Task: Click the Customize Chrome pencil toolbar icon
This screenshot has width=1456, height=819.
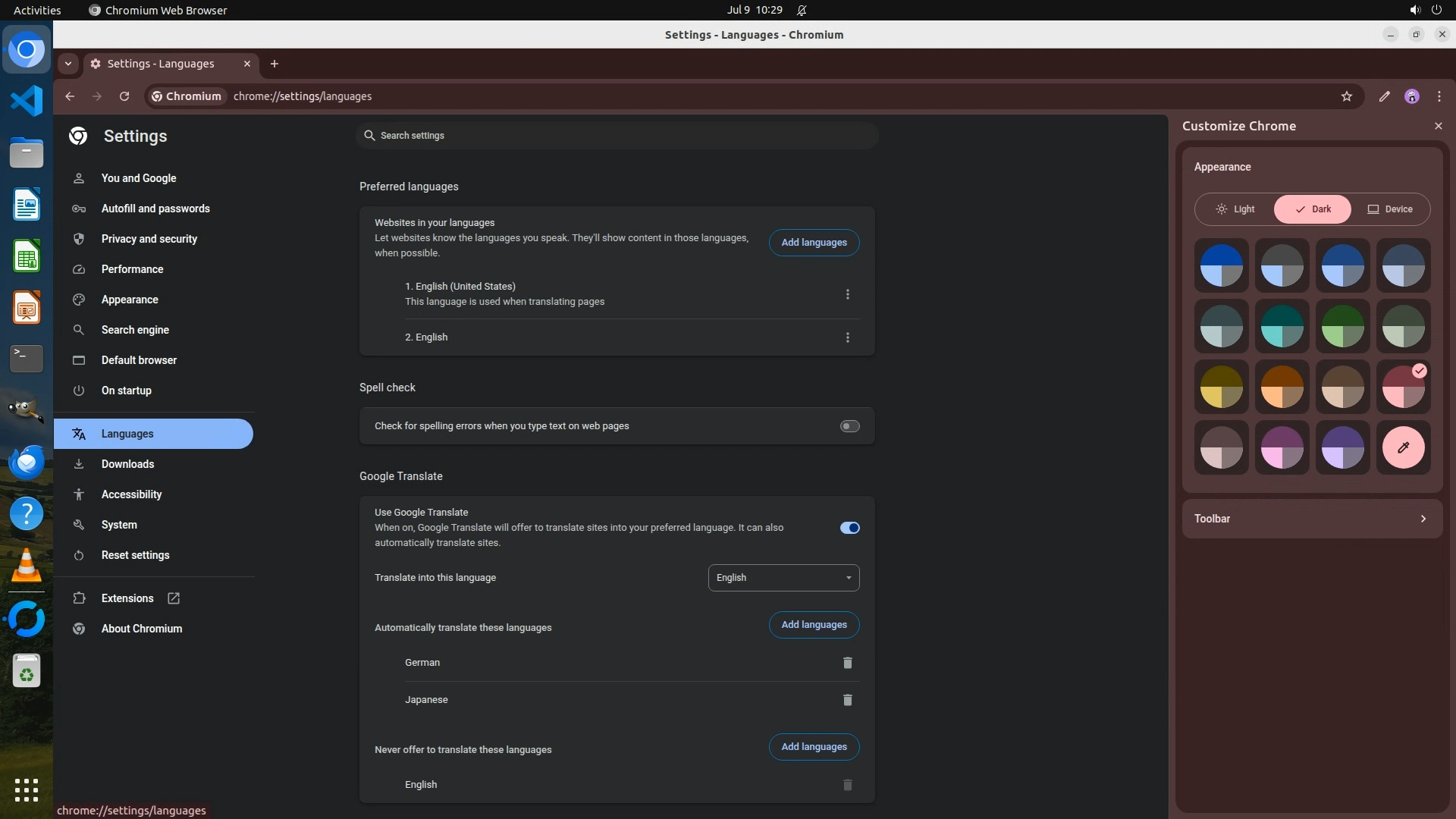Action: coord(1384,96)
